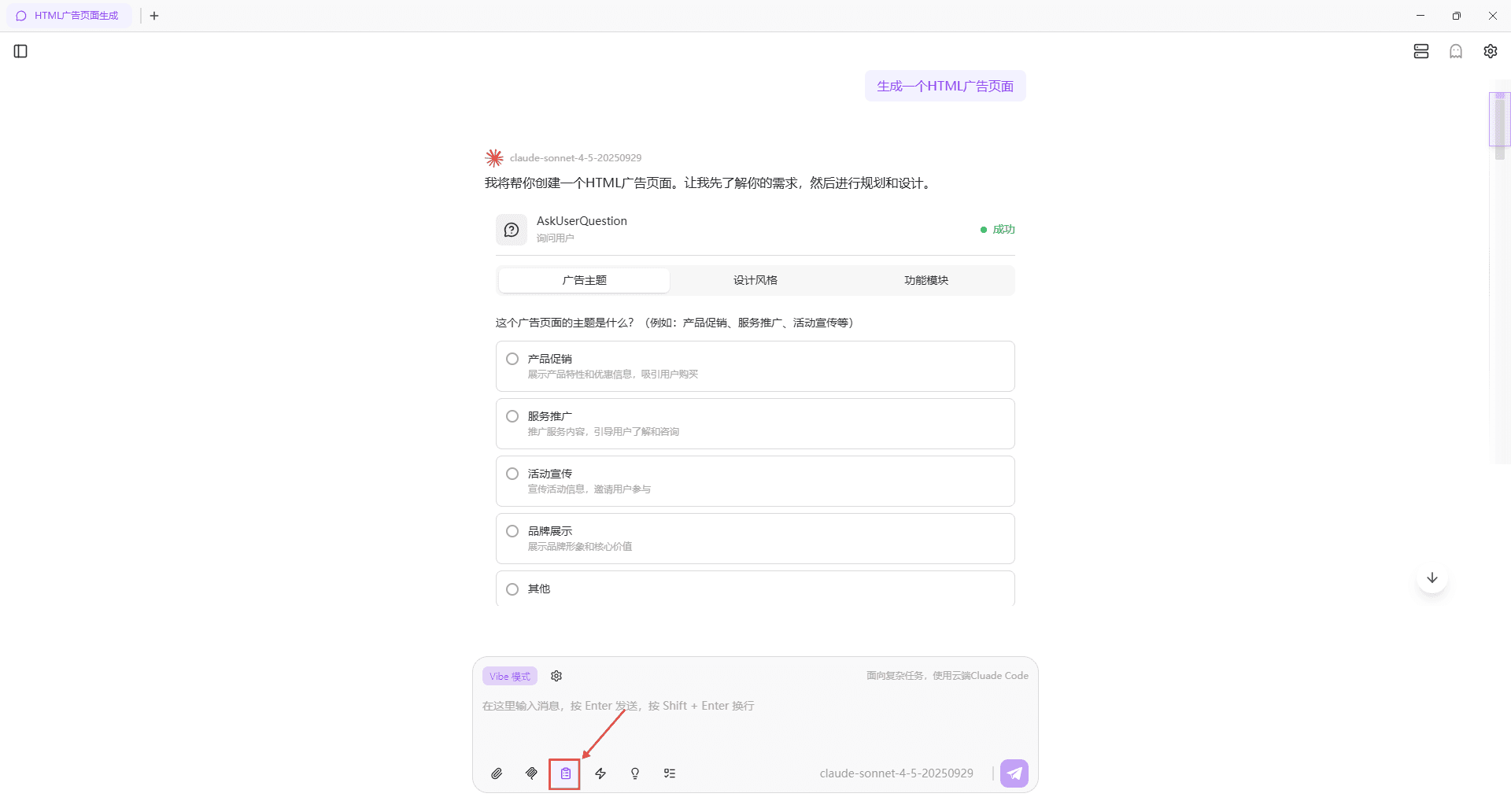This screenshot has width=1511, height=812.
Task: Click description 展示产品特性和优惠信息
Action: click(x=613, y=375)
